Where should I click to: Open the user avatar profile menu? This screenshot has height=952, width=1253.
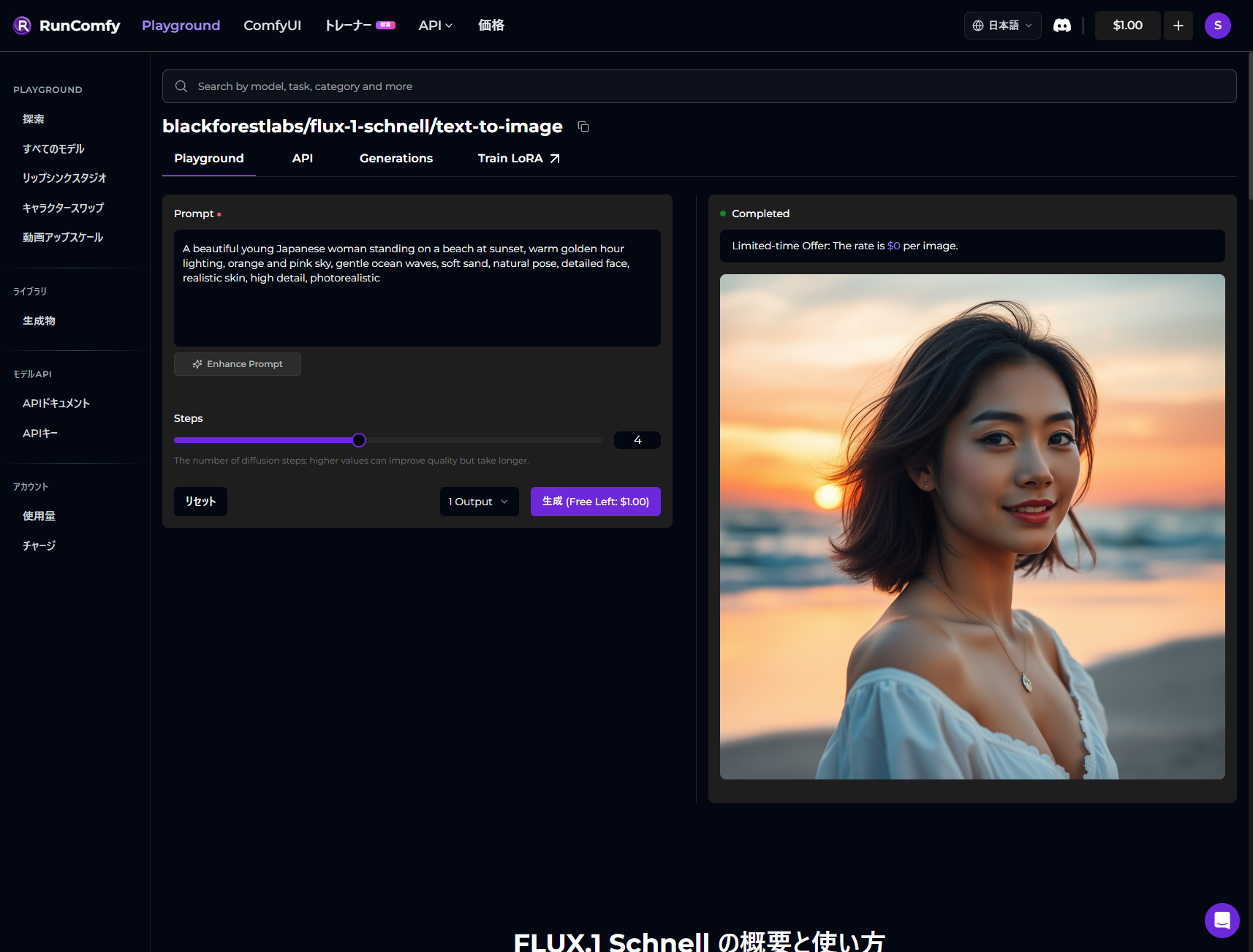coord(1217,26)
